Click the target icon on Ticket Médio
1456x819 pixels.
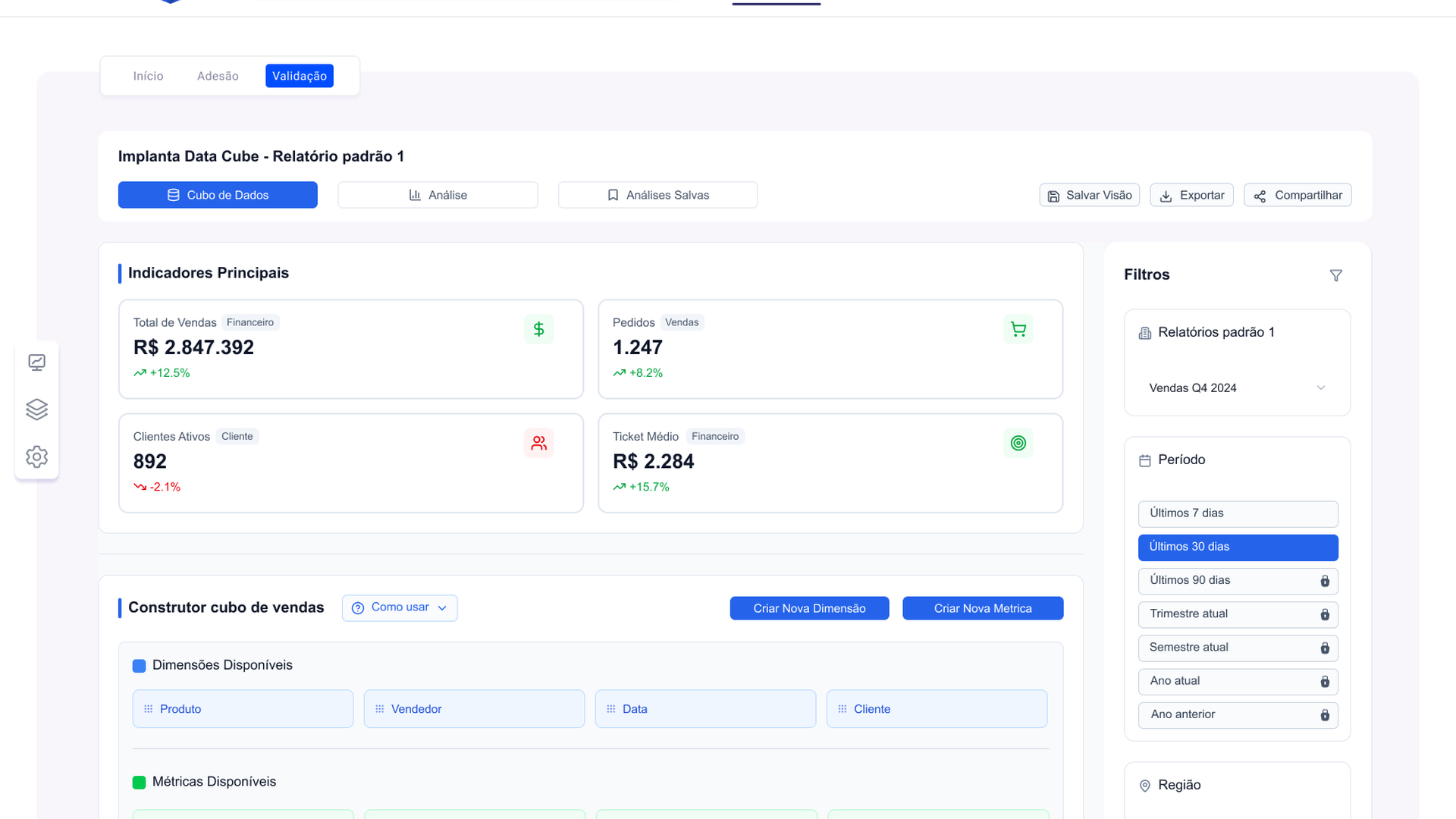coord(1018,443)
